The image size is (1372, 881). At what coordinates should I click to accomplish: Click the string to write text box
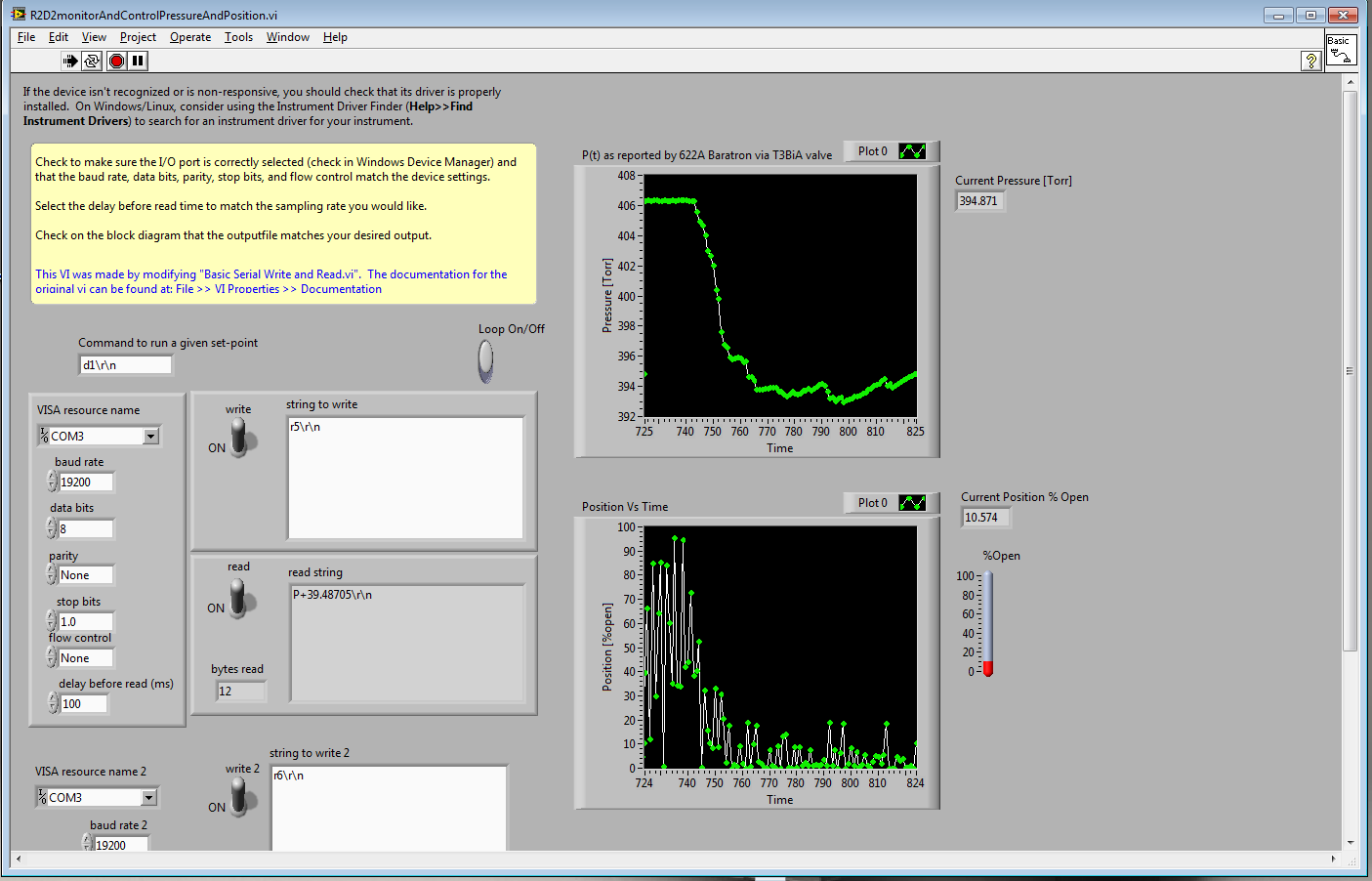pos(405,478)
